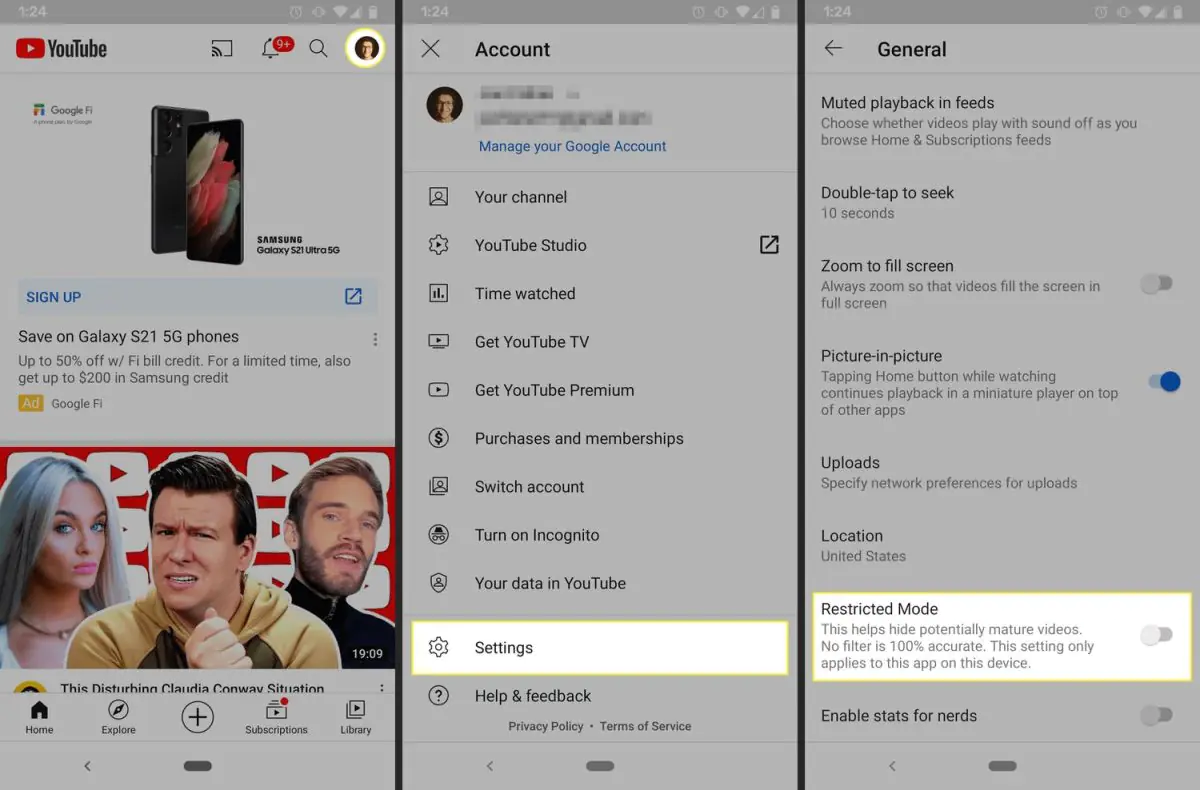Open the three-dot menu on the Claudia Conway video
The width and height of the screenshot is (1200, 790).
click(381, 687)
